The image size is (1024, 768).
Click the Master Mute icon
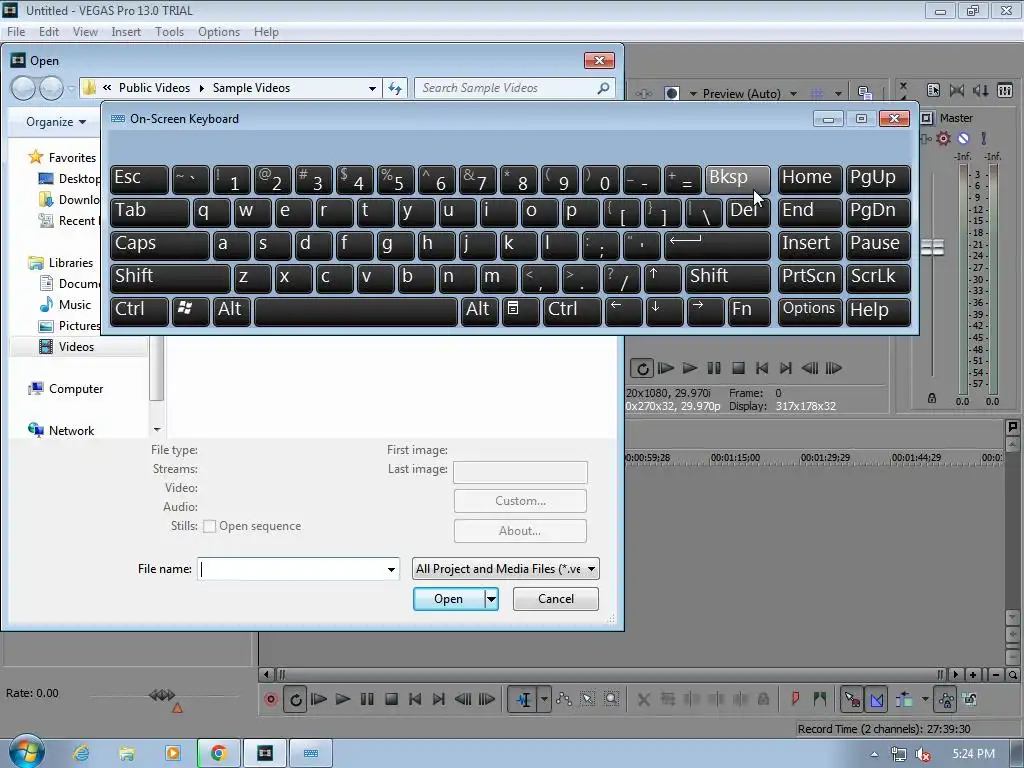point(963,138)
